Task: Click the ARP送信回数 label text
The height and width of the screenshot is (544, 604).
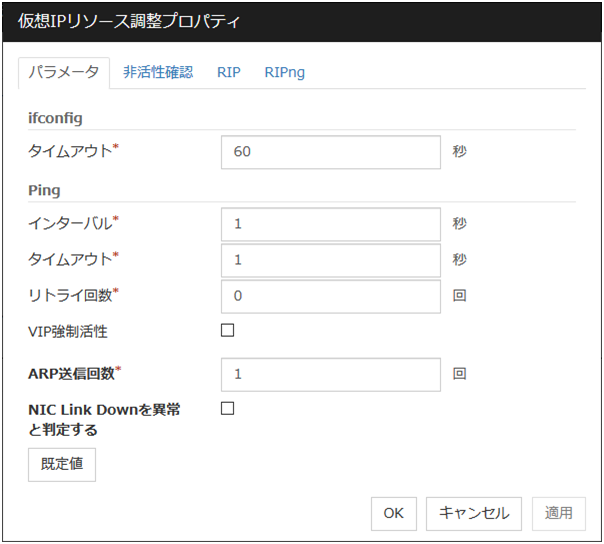Action: pos(72,374)
